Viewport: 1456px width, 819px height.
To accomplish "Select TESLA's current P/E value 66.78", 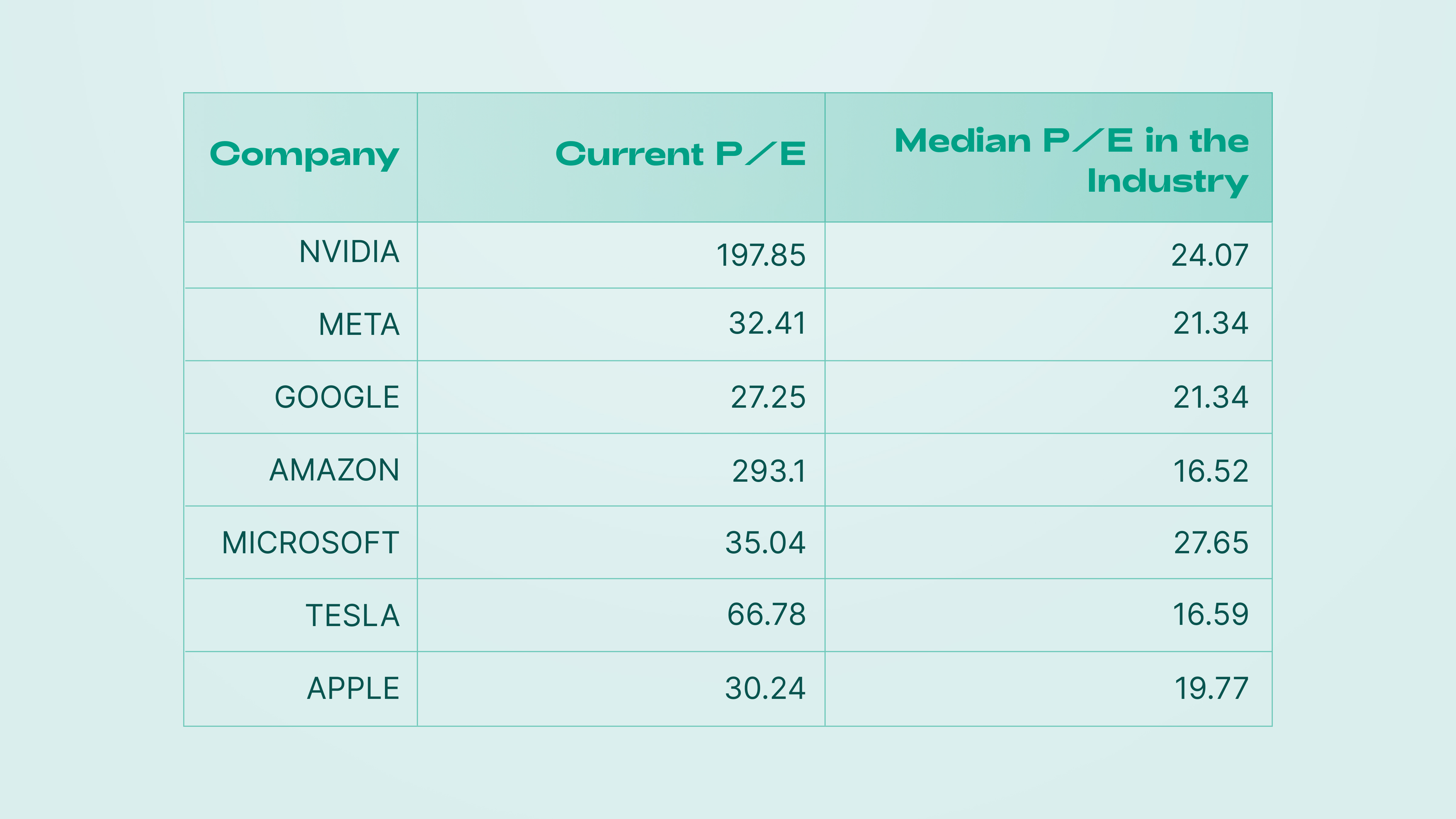I will [x=766, y=615].
